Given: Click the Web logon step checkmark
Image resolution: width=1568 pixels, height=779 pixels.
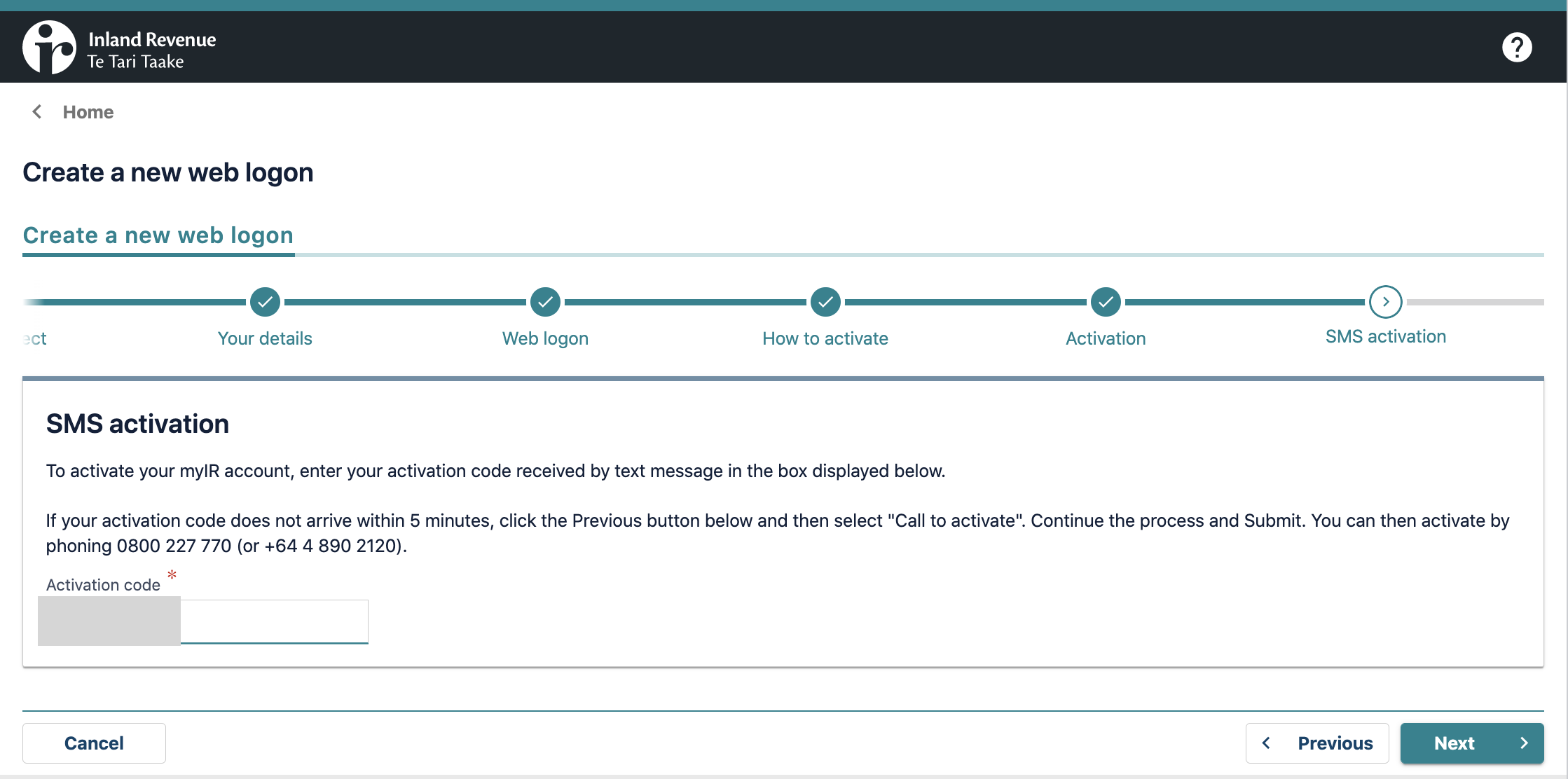Looking at the screenshot, I should point(545,302).
